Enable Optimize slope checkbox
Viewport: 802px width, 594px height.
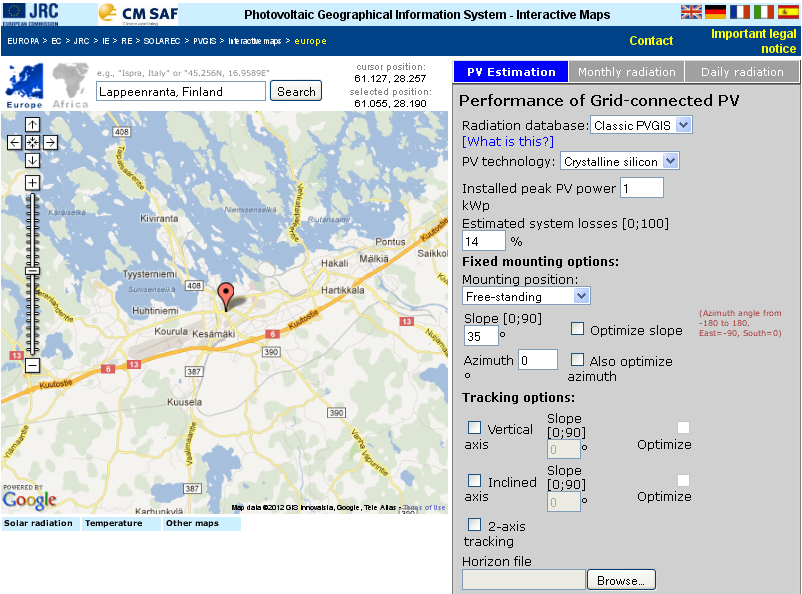577,329
